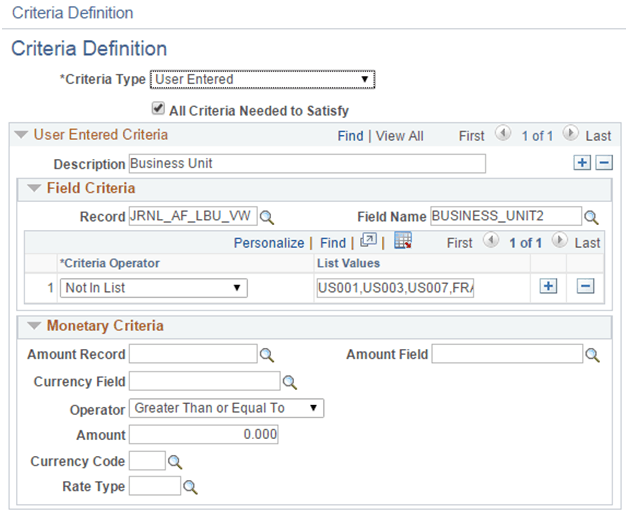Click Find link in User Entered Criteria

click(350, 136)
